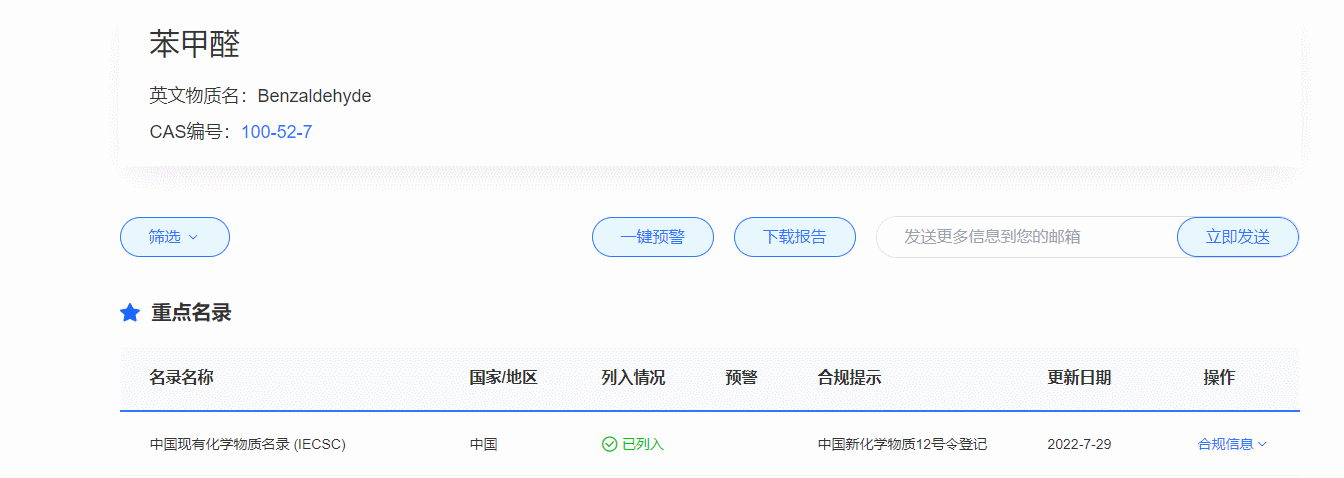Screen dimensions: 1344x478
Task: Select the 预警 column header
Action: [x=741, y=378]
